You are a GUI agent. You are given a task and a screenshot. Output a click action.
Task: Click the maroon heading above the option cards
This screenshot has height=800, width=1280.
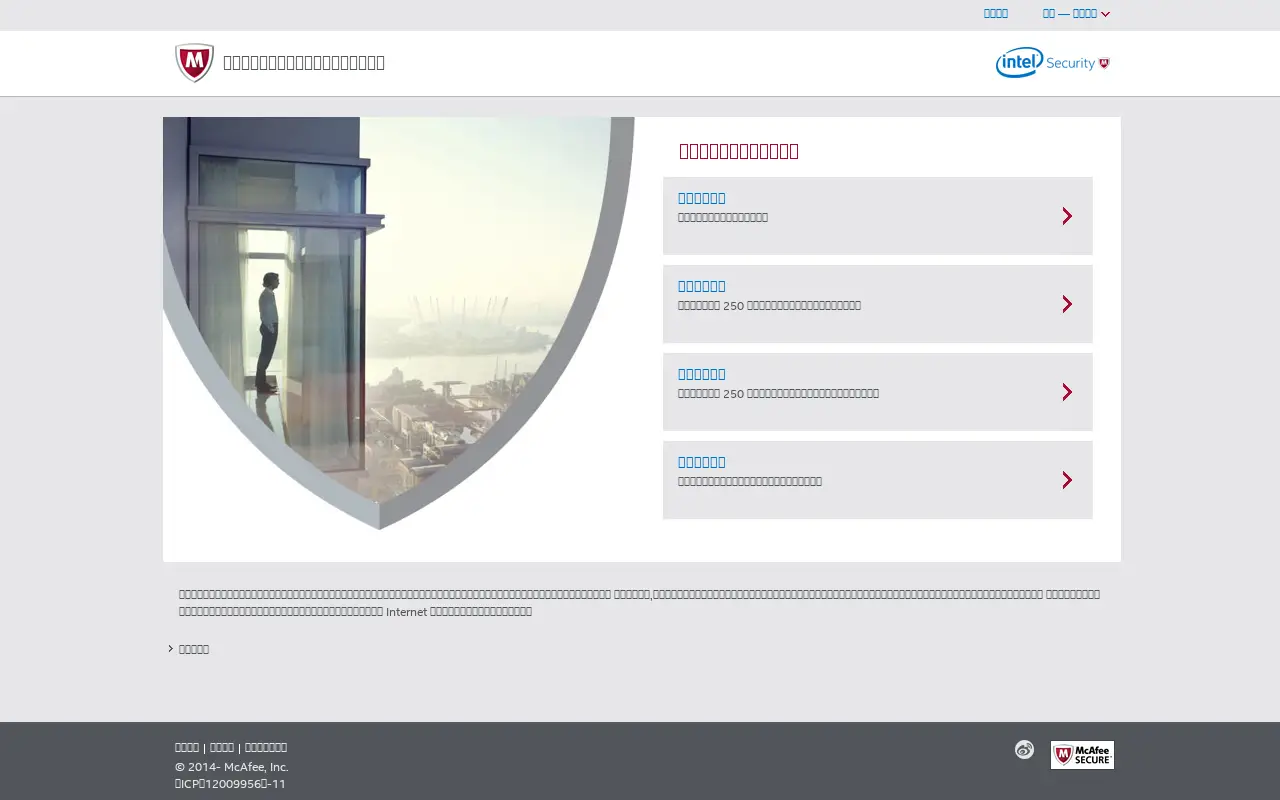[739, 151]
